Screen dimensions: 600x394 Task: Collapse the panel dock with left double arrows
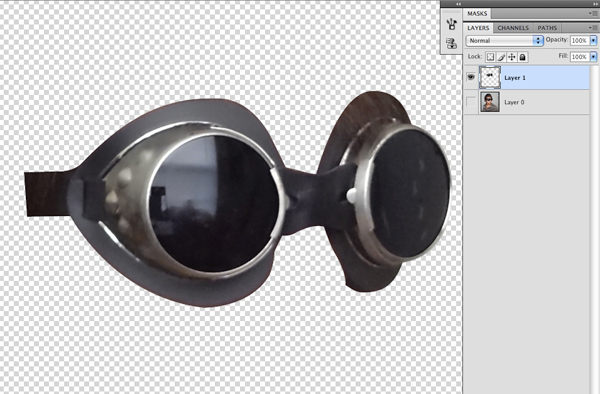click(458, 4)
